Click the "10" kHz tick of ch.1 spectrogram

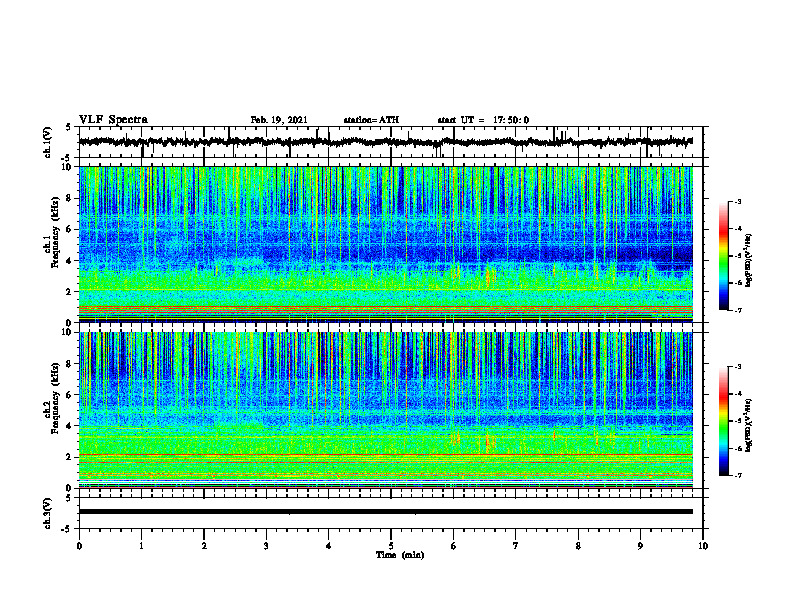[x=68, y=167]
